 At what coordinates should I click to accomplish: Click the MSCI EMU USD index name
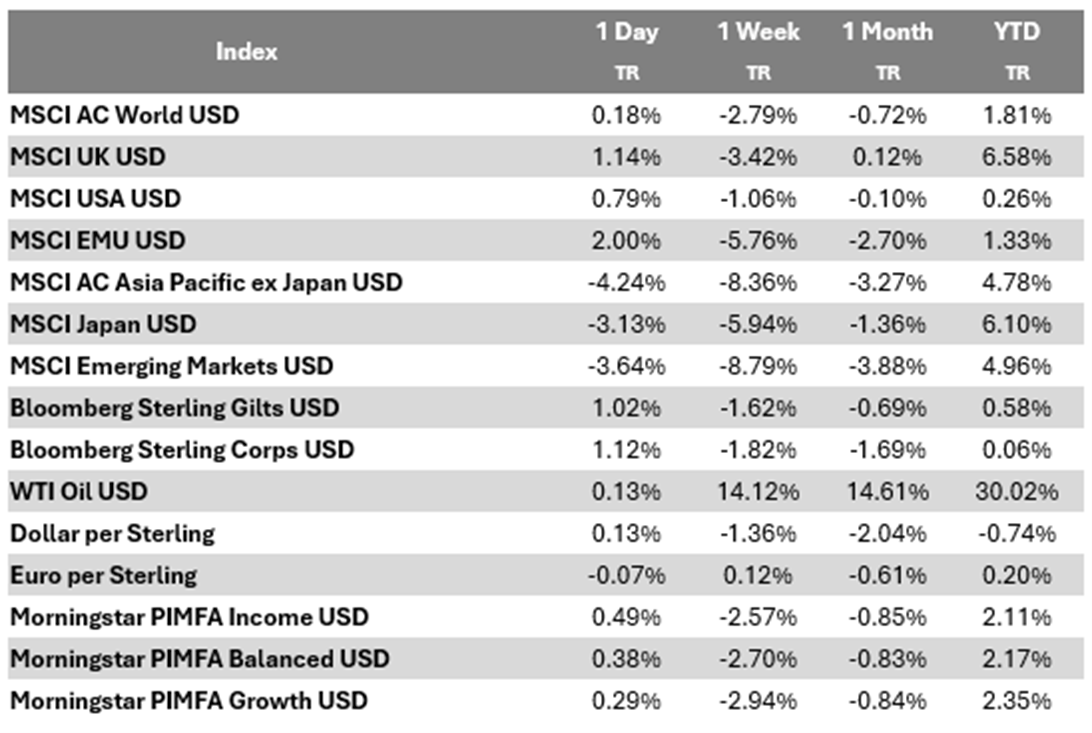pos(98,241)
